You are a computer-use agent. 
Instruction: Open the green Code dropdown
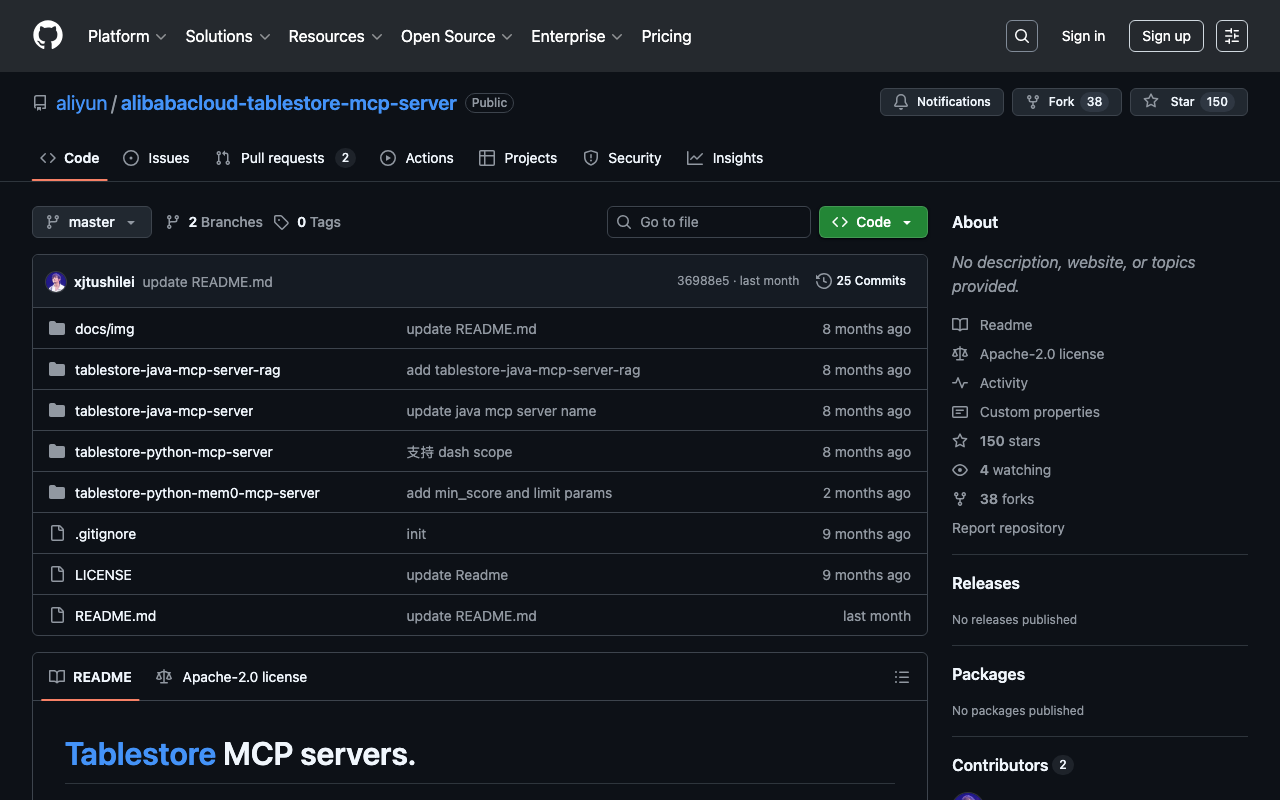click(x=872, y=222)
